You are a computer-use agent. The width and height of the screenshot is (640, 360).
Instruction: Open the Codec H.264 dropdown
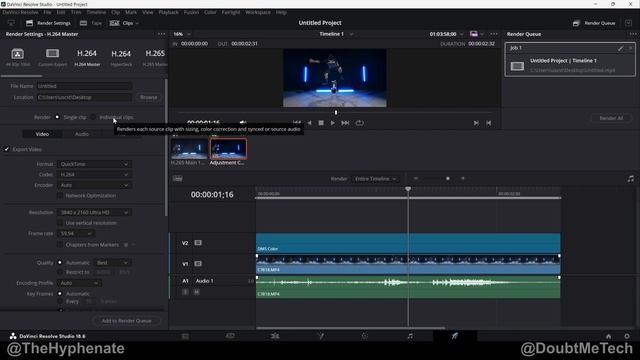coord(94,174)
